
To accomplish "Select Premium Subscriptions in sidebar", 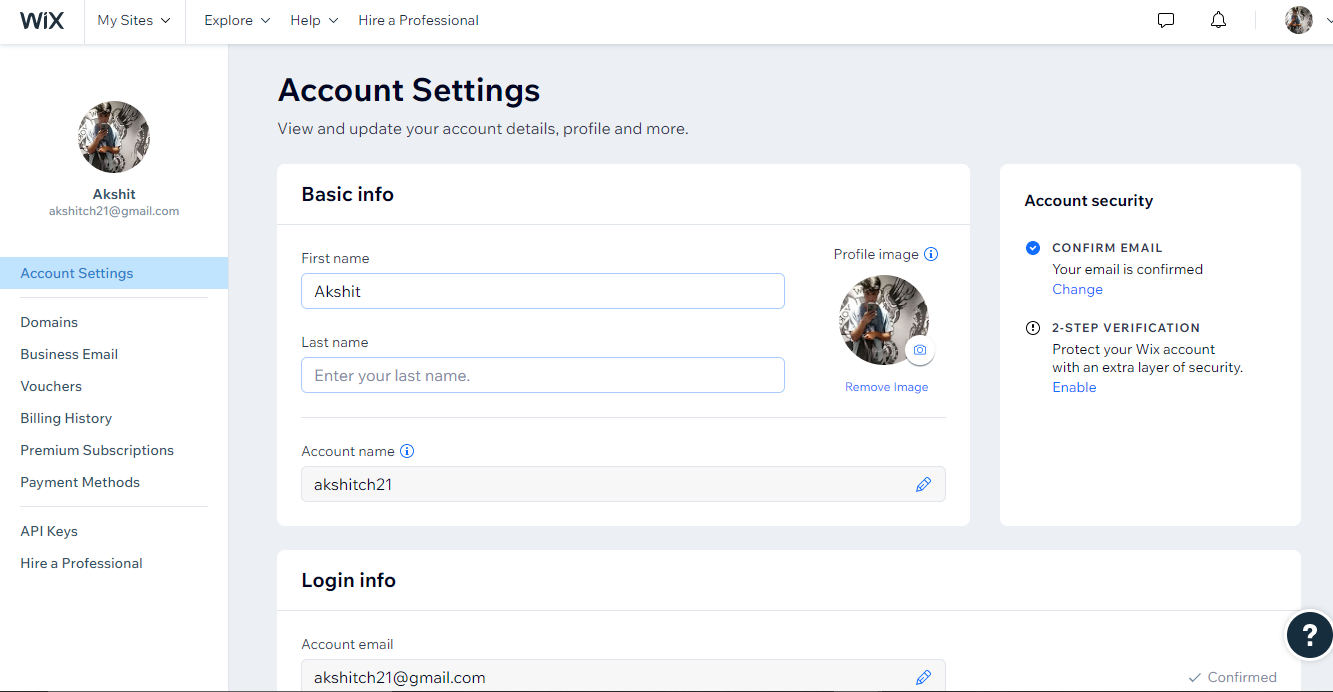I will (97, 450).
